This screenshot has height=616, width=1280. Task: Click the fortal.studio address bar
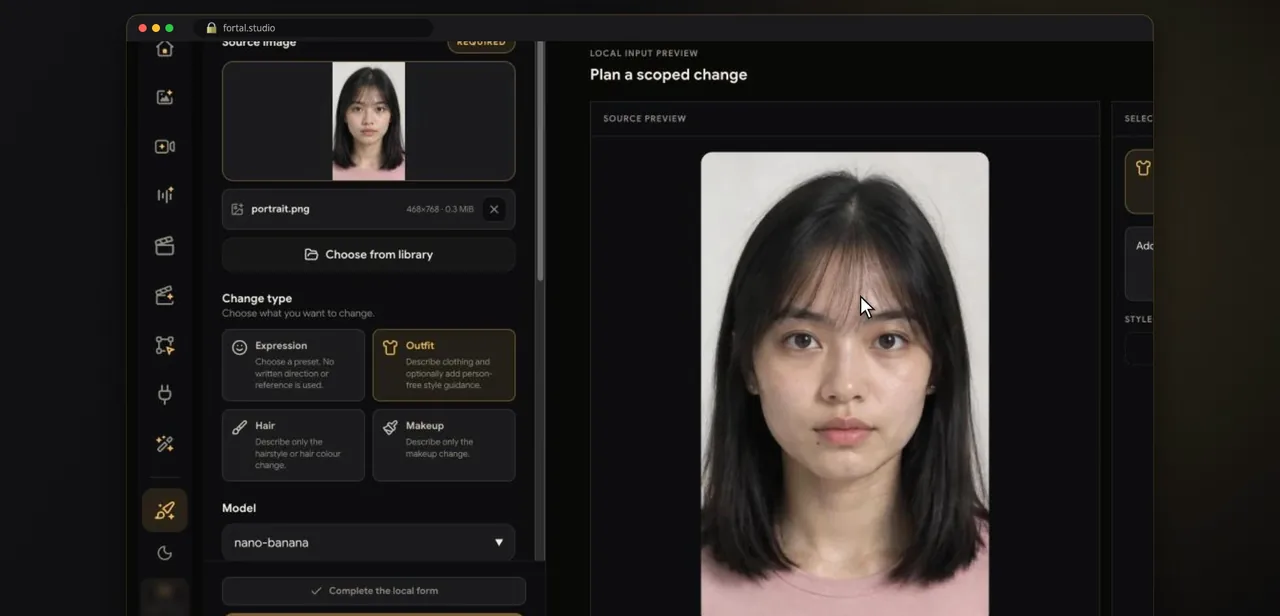coord(316,28)
